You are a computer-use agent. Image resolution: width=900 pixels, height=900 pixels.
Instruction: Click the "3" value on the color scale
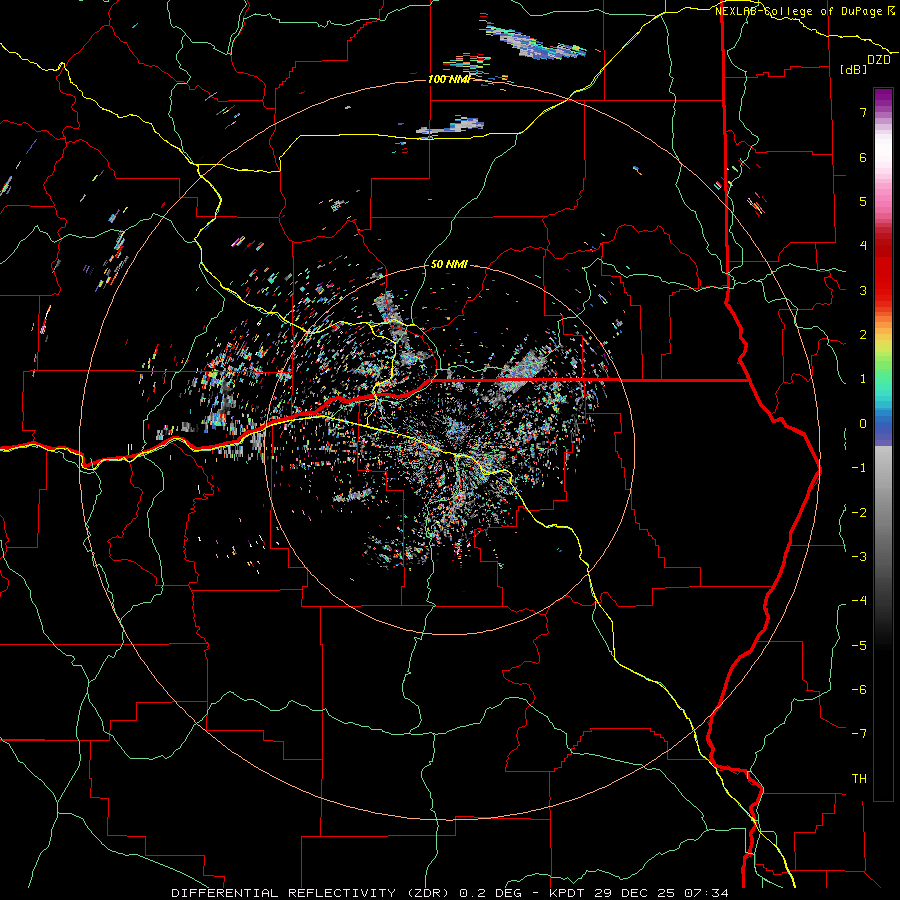click(x=863, y=290)
